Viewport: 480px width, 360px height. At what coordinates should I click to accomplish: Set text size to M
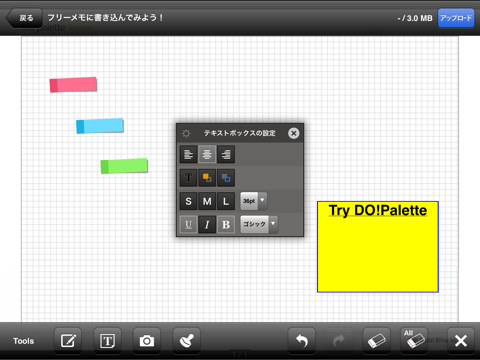[207, 201]
